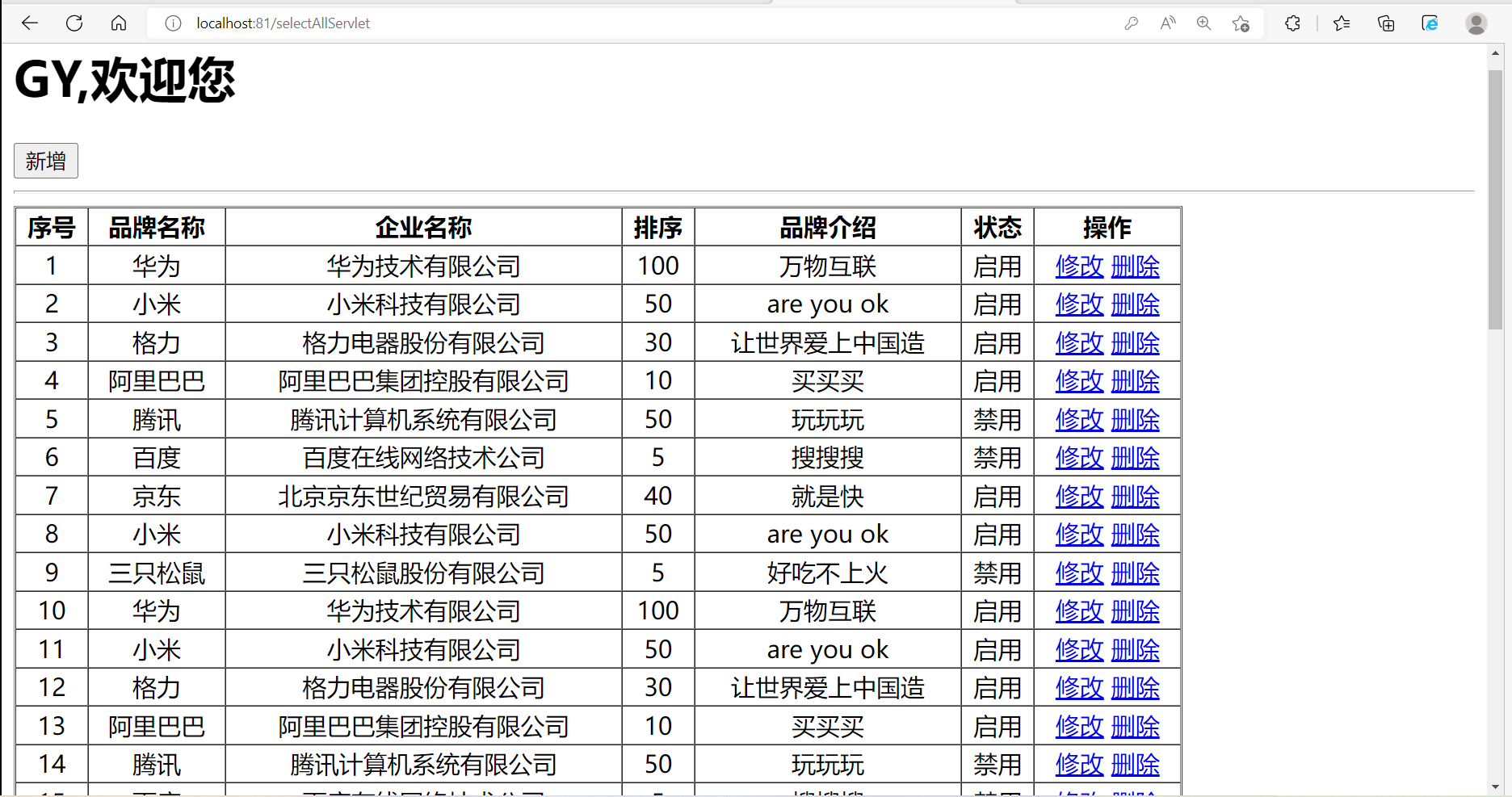The width and height of the screenshot is (1512, 797).
Task: Click 删除 for row 1 华为
Action: click(1136, 266)
